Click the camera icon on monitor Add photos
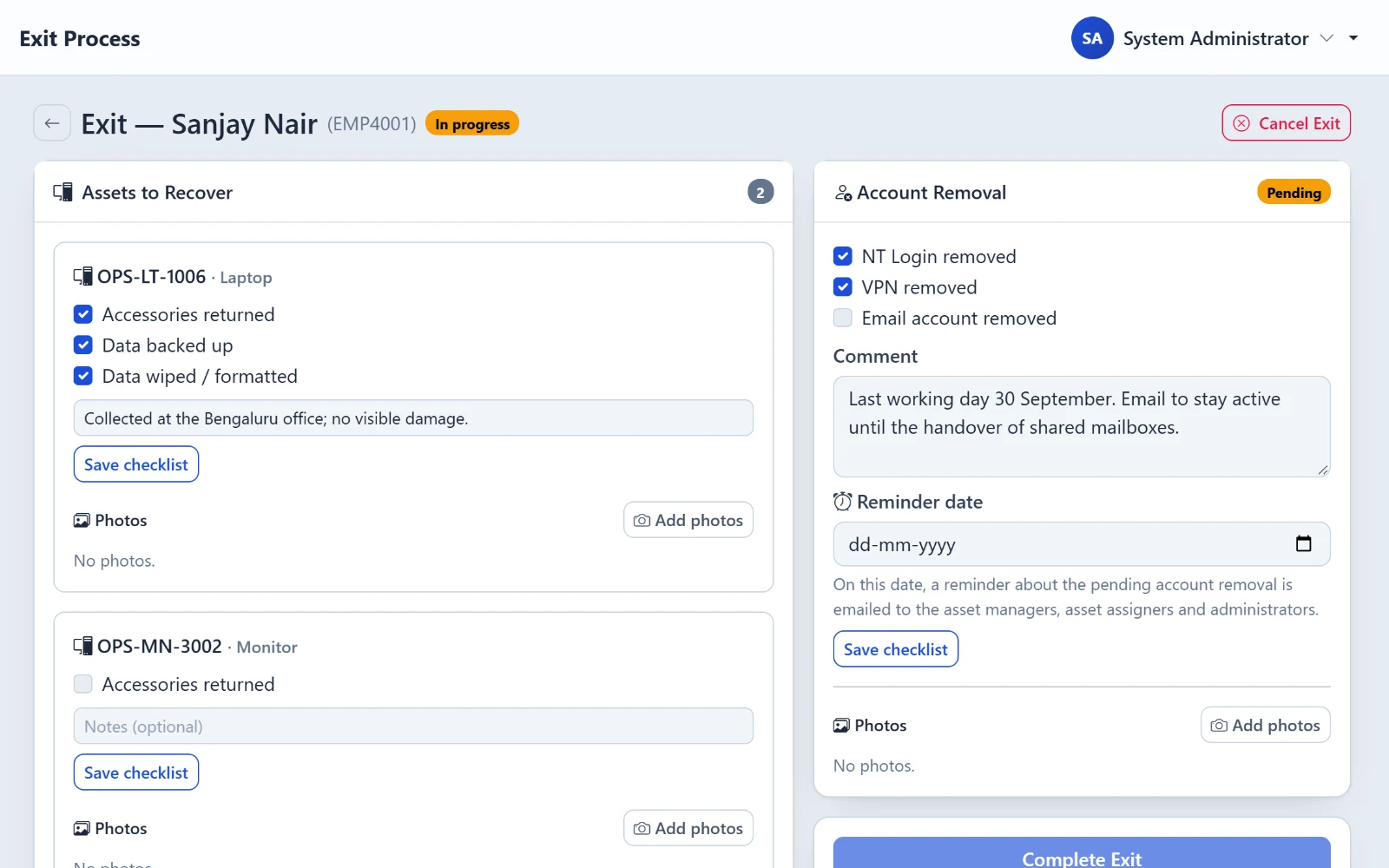Screen dimensions: 1389x868 click(642, 829)
